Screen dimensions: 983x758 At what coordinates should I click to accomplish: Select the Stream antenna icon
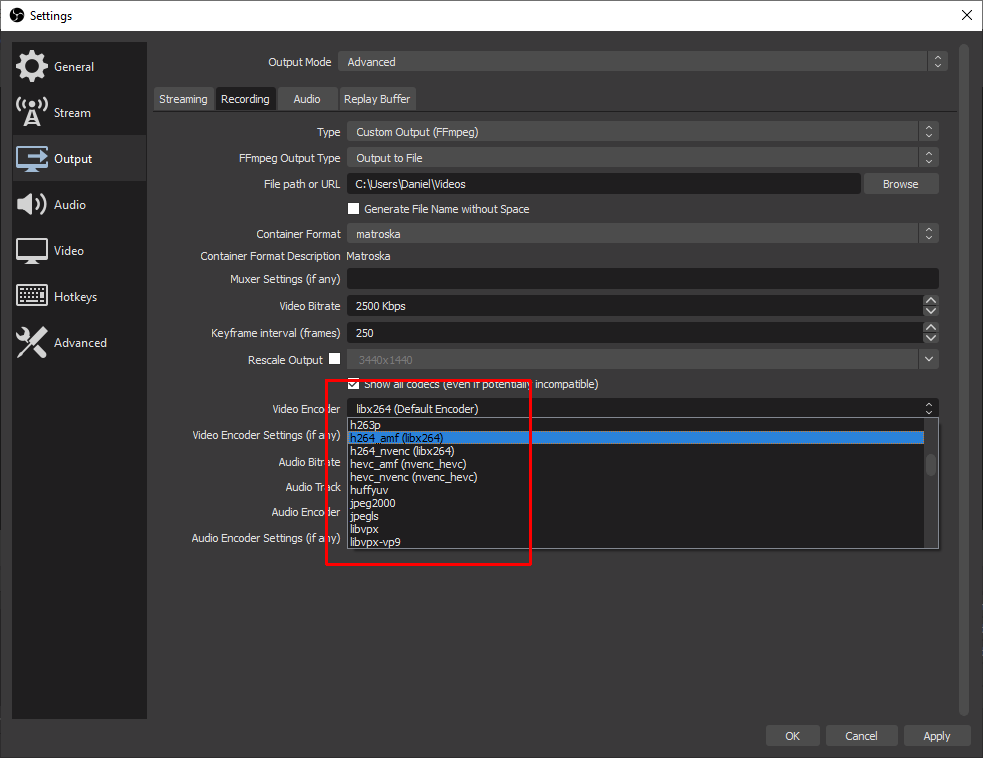coord(32,112)
